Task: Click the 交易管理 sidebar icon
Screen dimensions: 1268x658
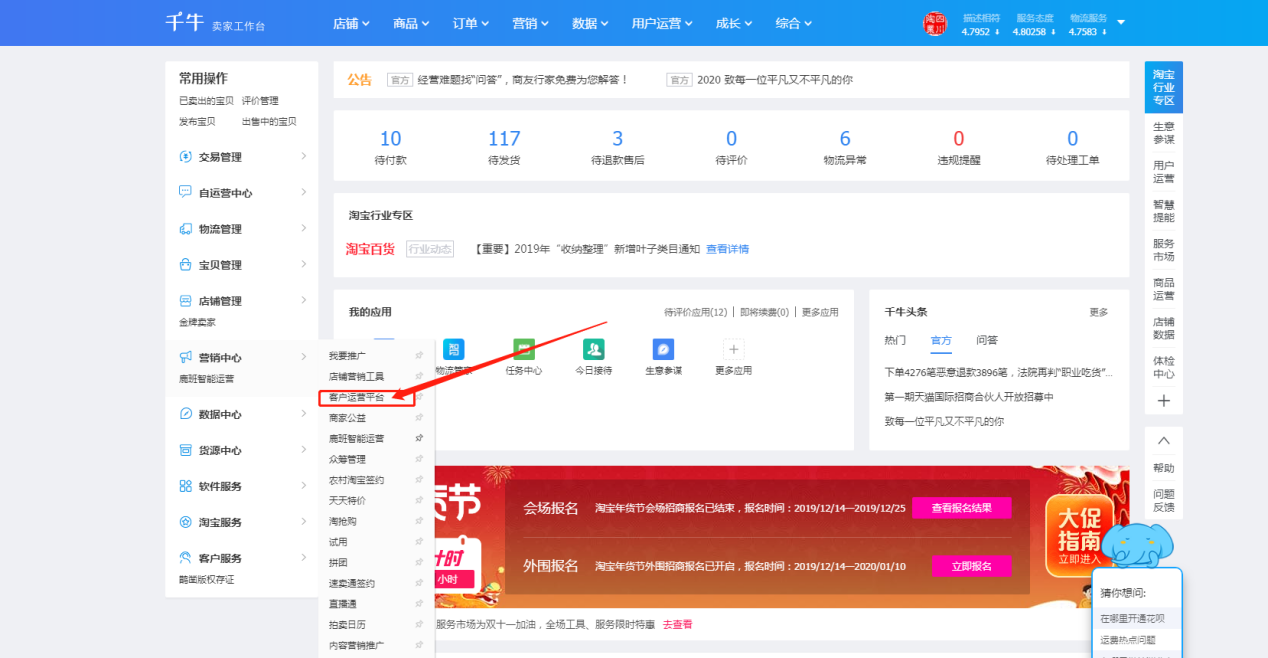Action: (185, 157)
